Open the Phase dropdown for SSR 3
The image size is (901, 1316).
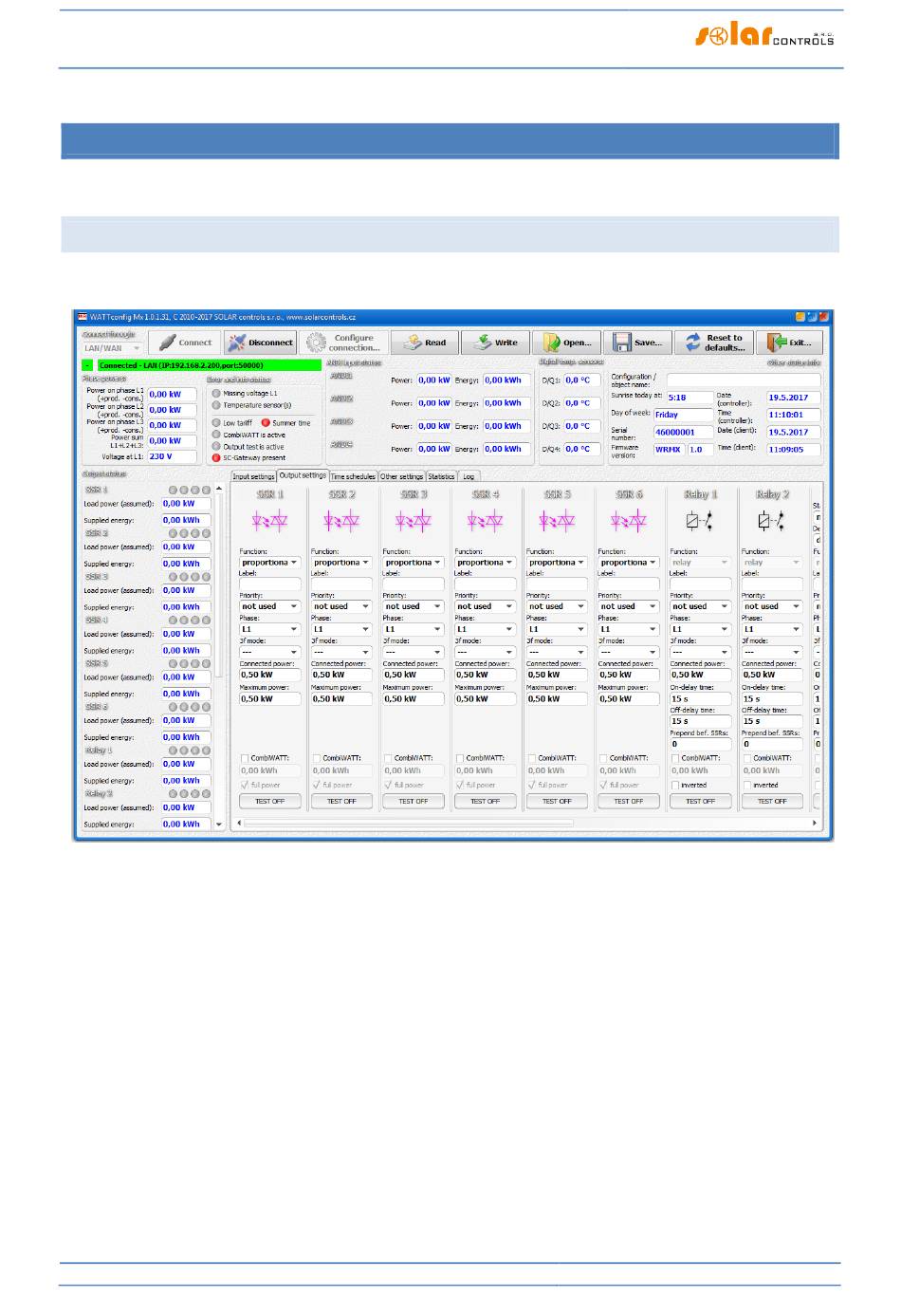[414, 629]
